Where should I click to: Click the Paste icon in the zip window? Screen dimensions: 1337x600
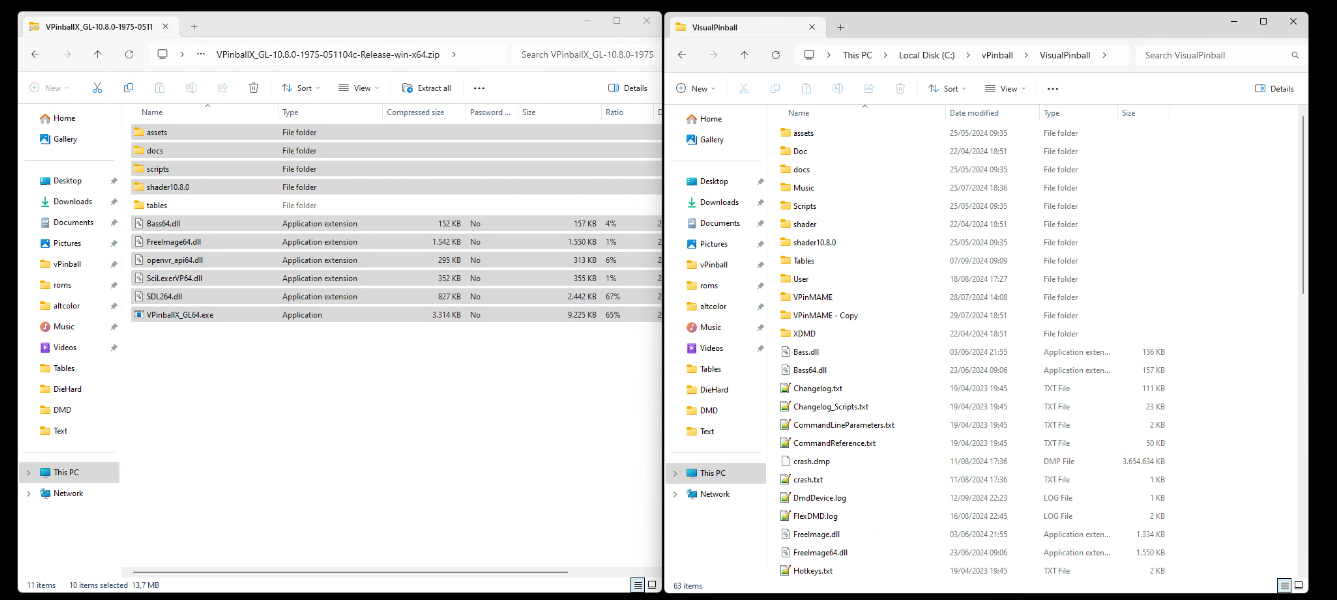pos(160,88)
